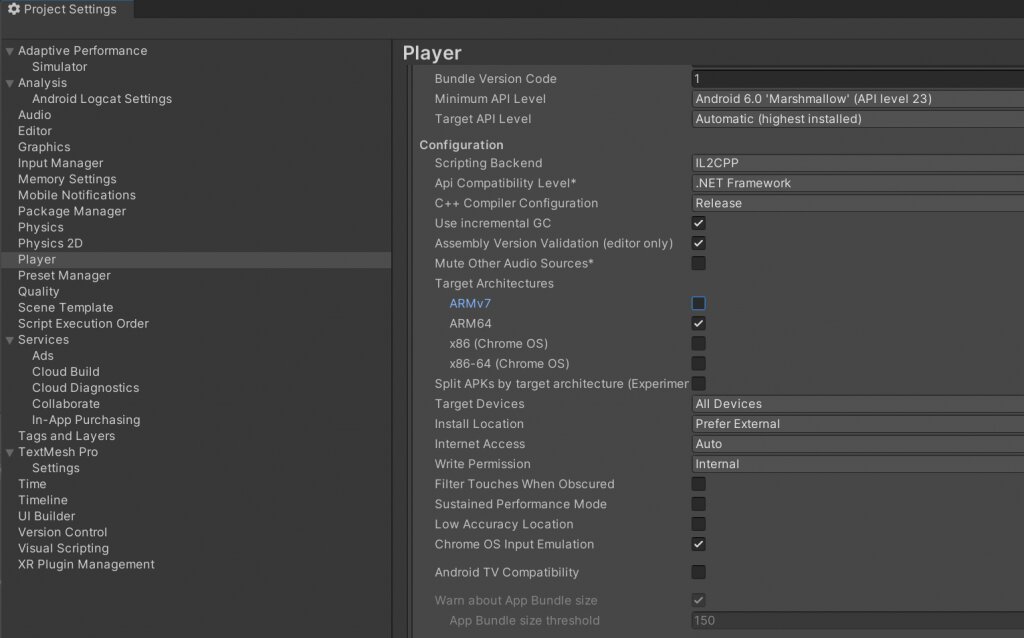
Task: Open the Target API Level dropdown
Action: (x=857, y=119)
